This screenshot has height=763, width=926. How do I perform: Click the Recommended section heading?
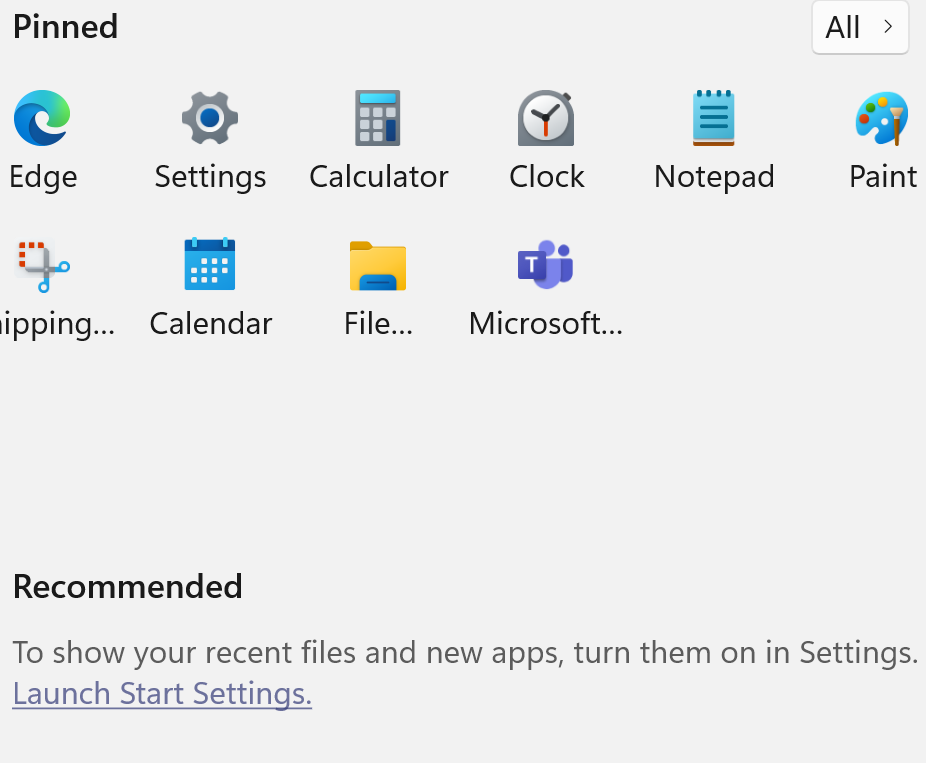(x=127, y=587)
